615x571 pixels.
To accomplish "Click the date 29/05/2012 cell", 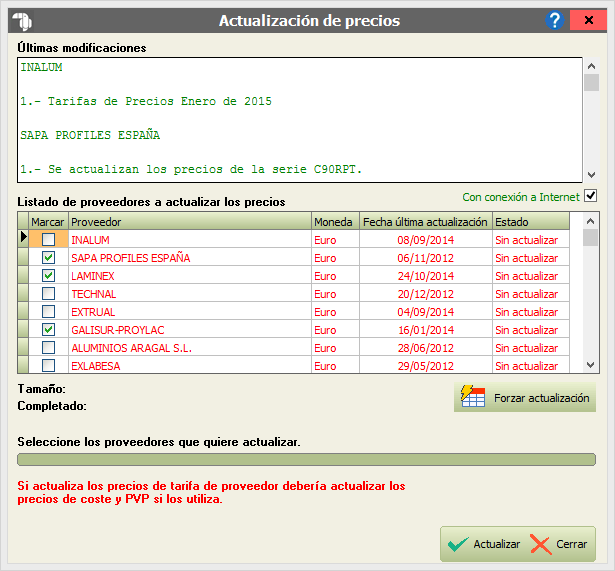I will (426, 365).
